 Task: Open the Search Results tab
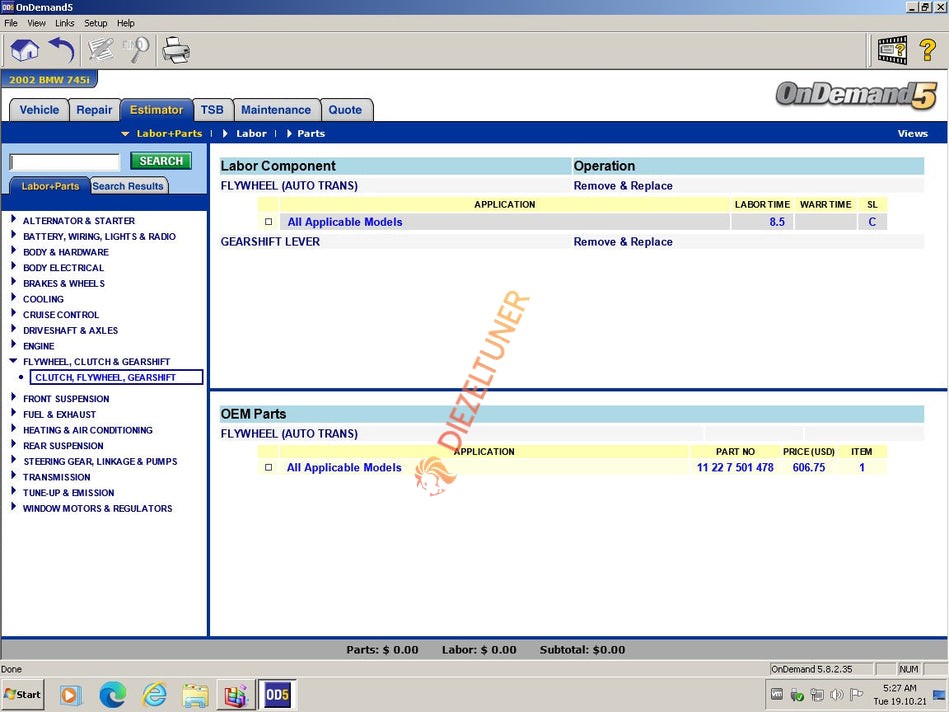(x=128, y=186)
